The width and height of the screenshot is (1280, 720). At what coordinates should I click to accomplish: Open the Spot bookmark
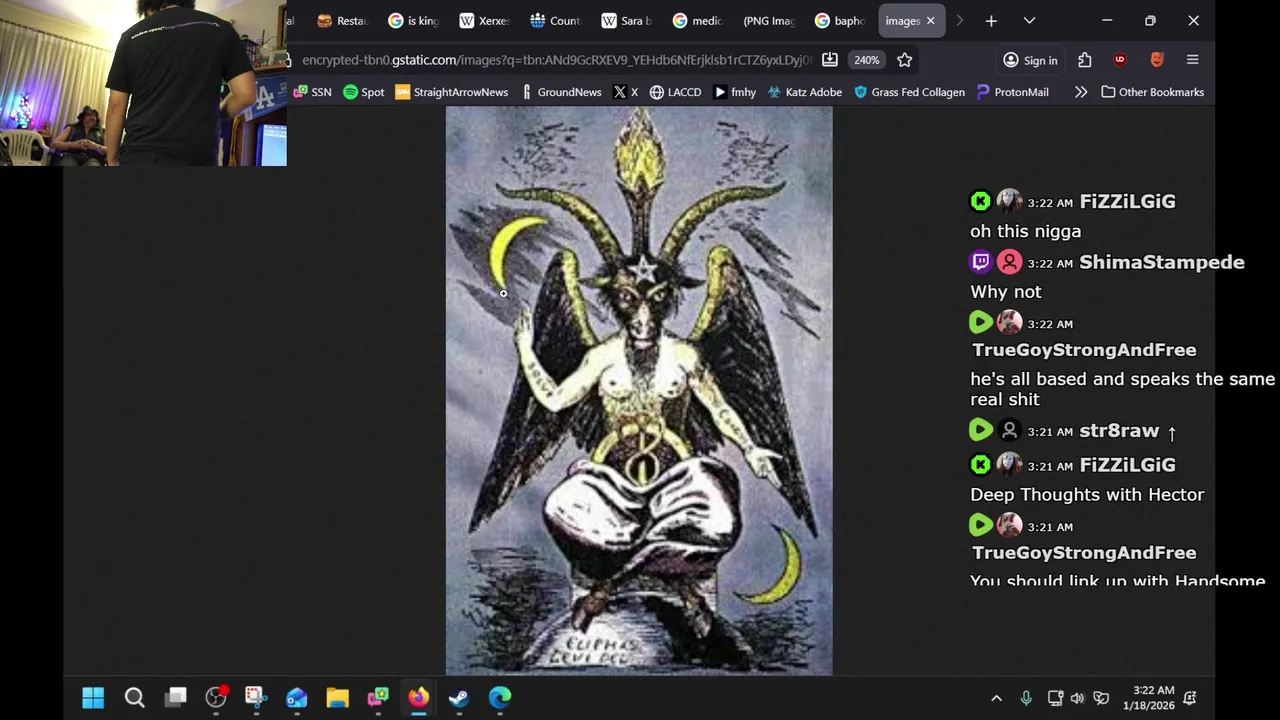coord(363,92)
